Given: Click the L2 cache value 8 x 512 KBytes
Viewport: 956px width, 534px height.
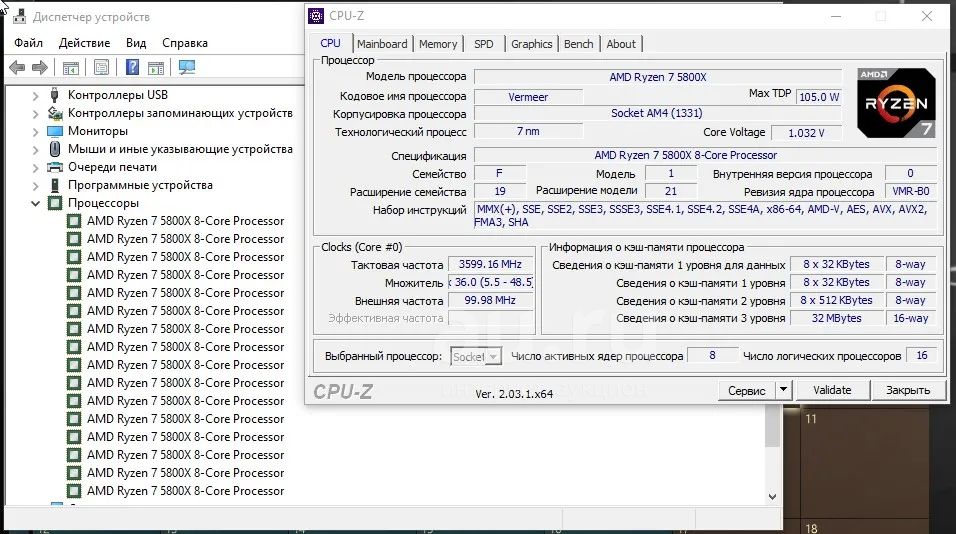Looking at the screenshot, I should 836,301.
